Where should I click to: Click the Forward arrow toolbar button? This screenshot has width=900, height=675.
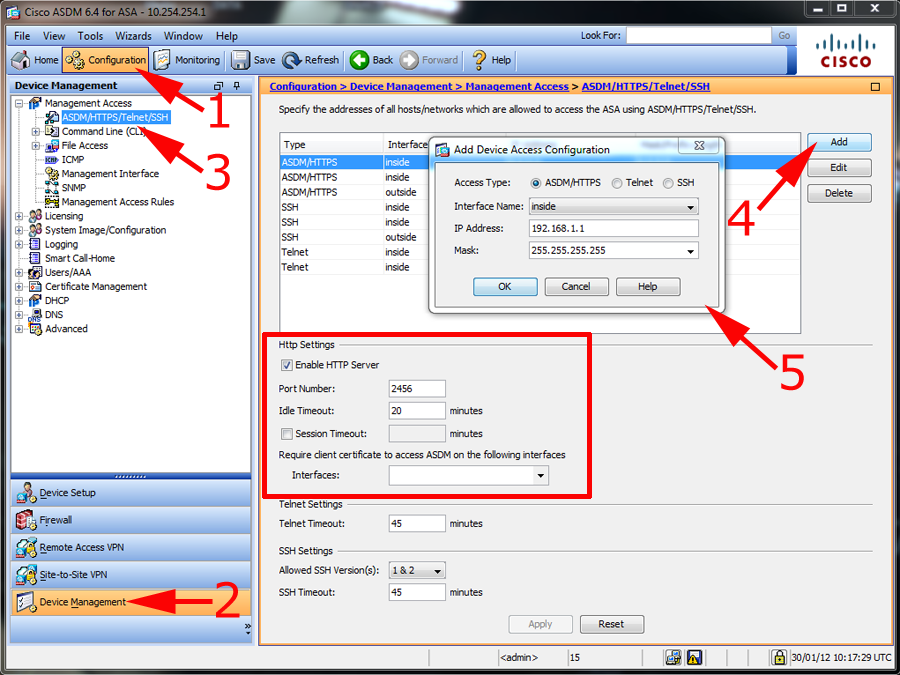pyautogui.click(x=429, y=60)
